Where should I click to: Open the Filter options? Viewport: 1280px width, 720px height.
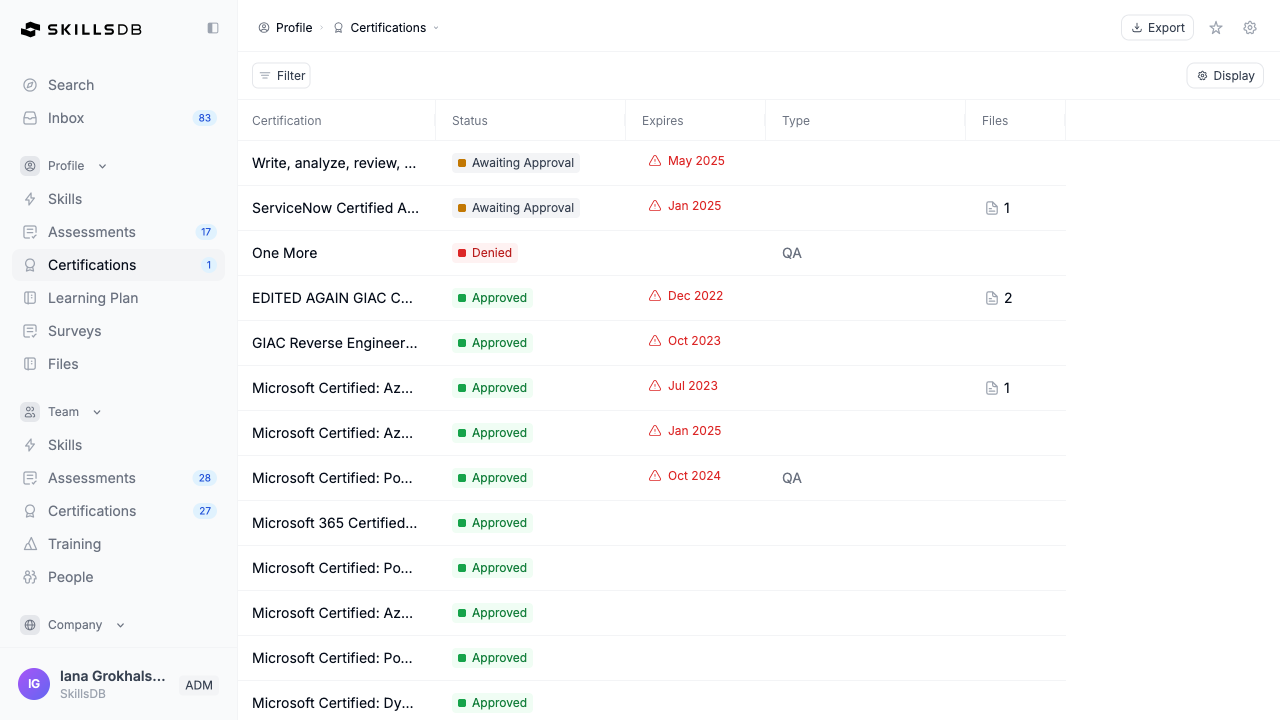coord(281,76)
